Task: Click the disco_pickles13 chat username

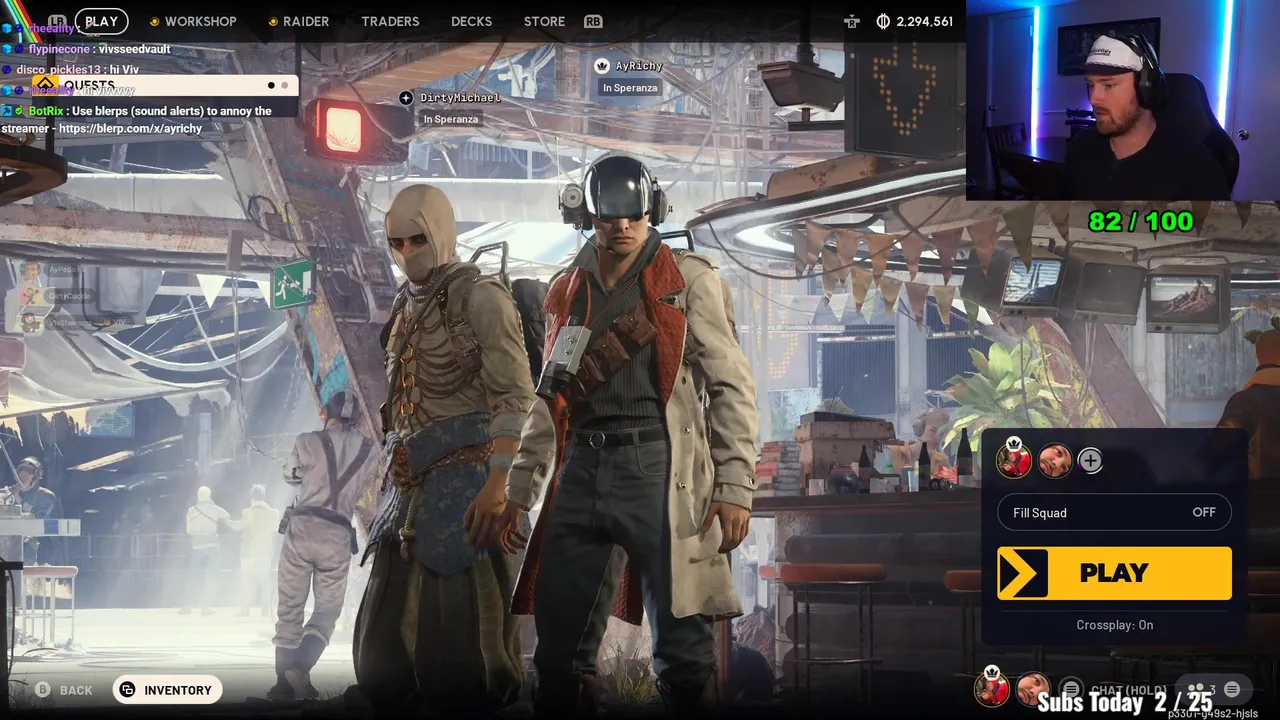Action: point(59,69)
